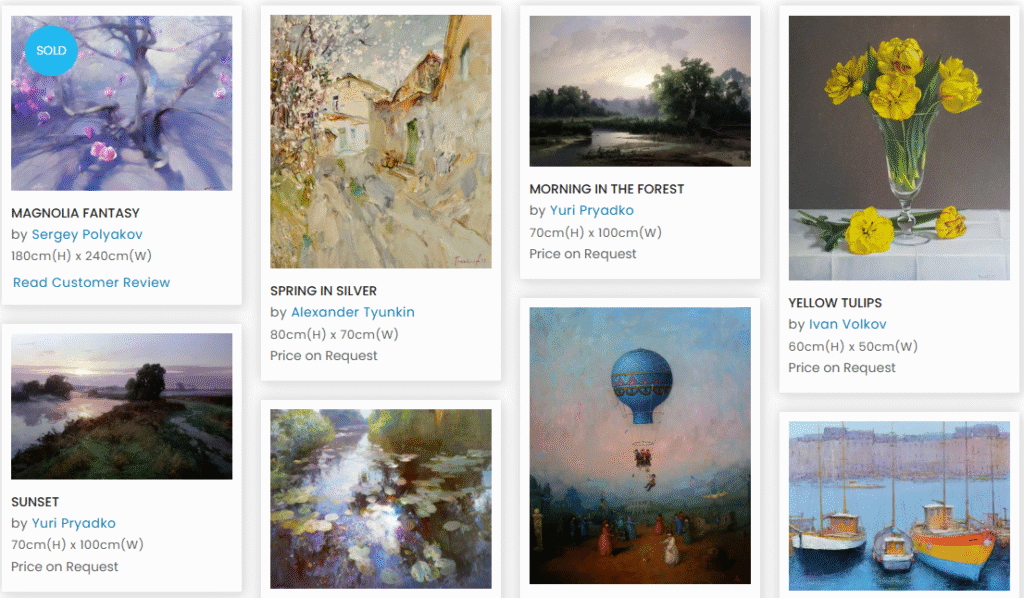The image size is (1024, 598).
Task: Open the harbor boats painting thumbnail
Action: point(899,505)
